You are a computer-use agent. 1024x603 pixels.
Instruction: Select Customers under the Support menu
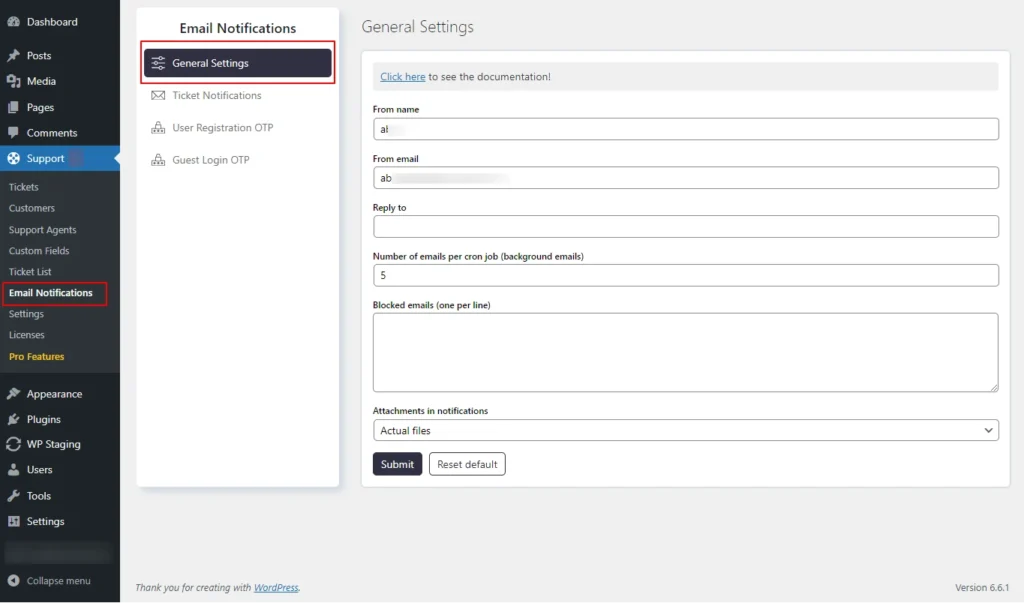coord(31,208)
